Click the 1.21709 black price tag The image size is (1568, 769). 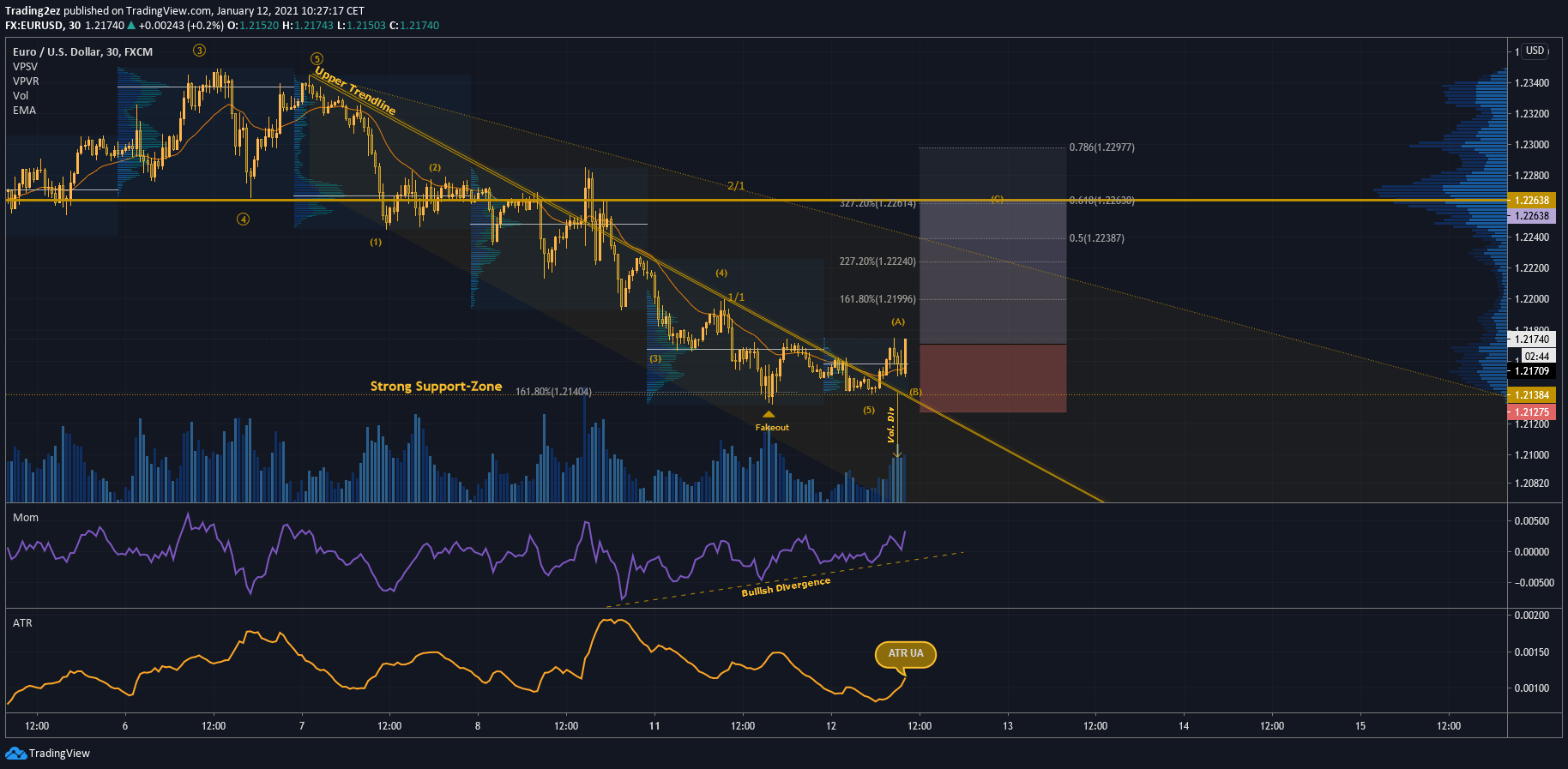tap(1531, 371)
